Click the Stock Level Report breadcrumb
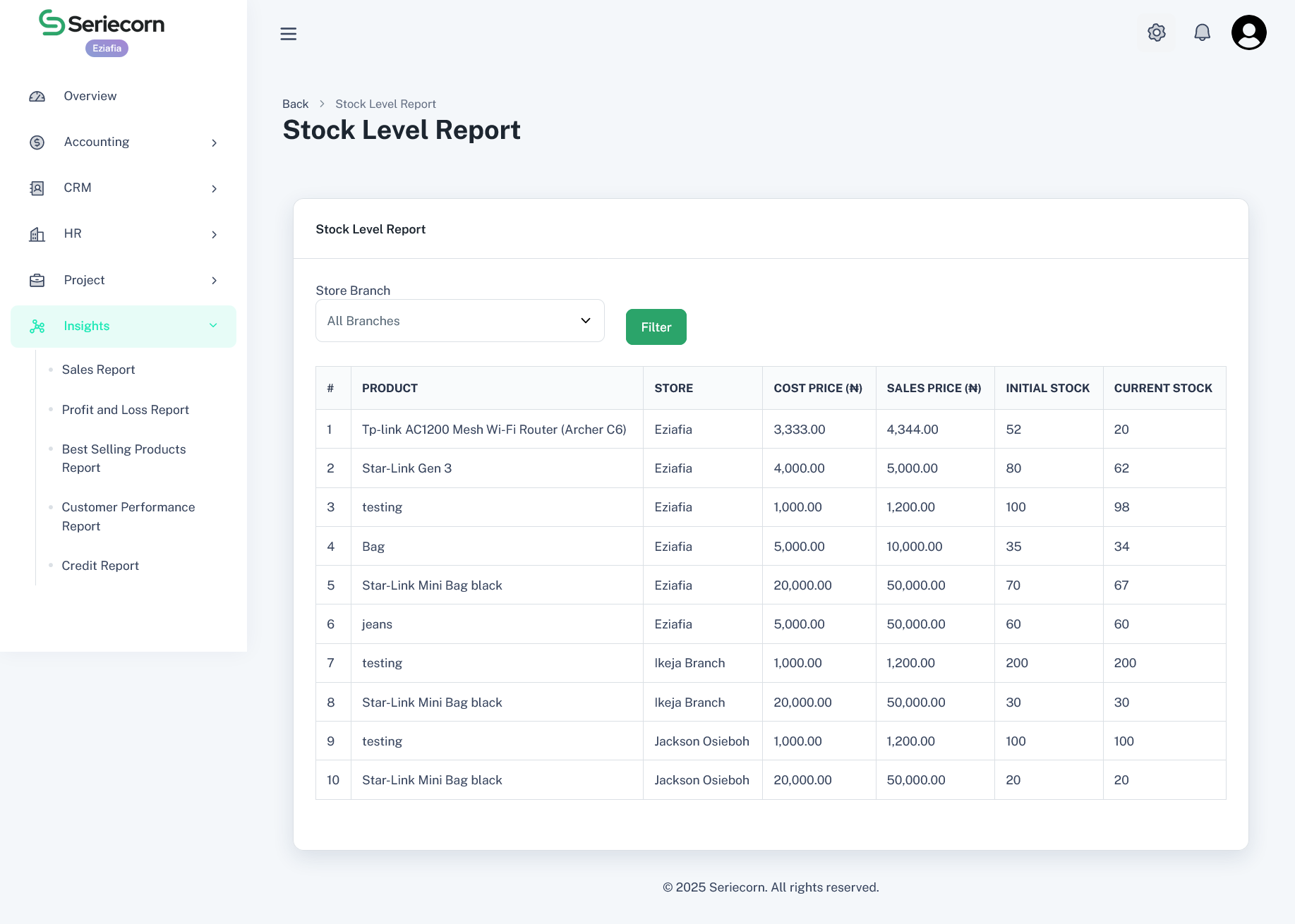Viewport: 1295px width, 924px height. 385,104
